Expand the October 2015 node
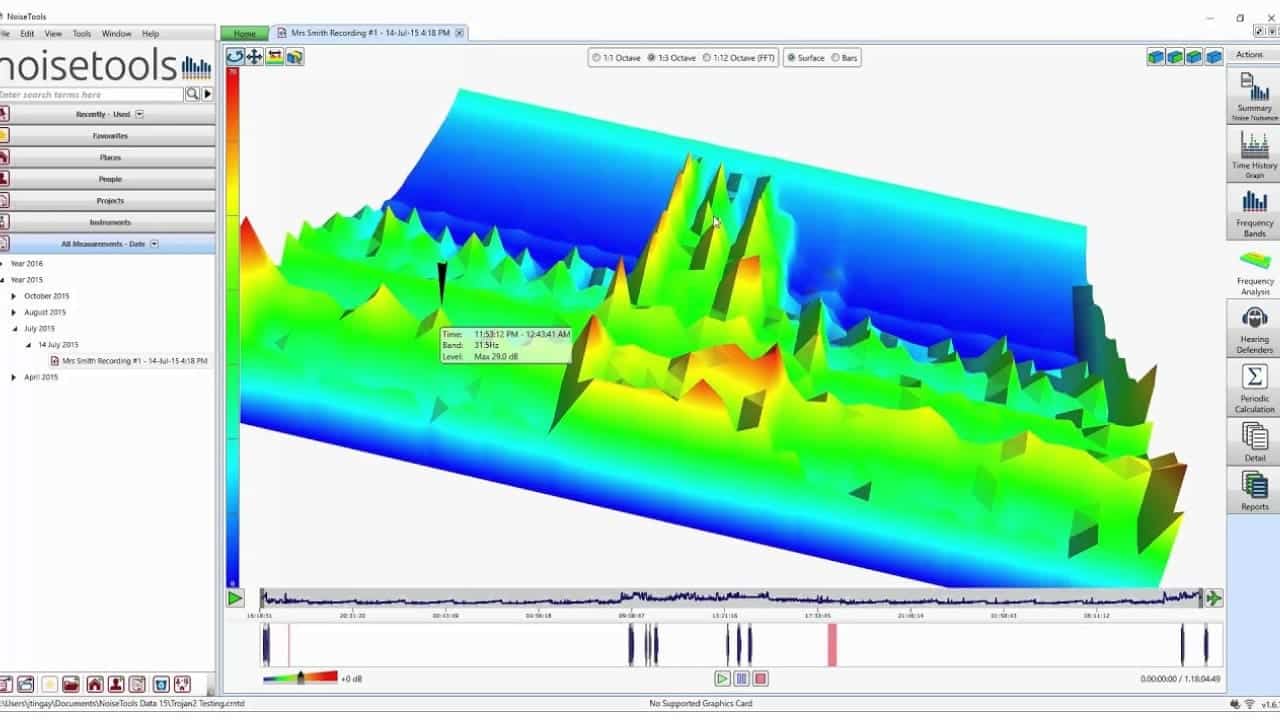1280x720 pixels. click(x=14, y=296)
